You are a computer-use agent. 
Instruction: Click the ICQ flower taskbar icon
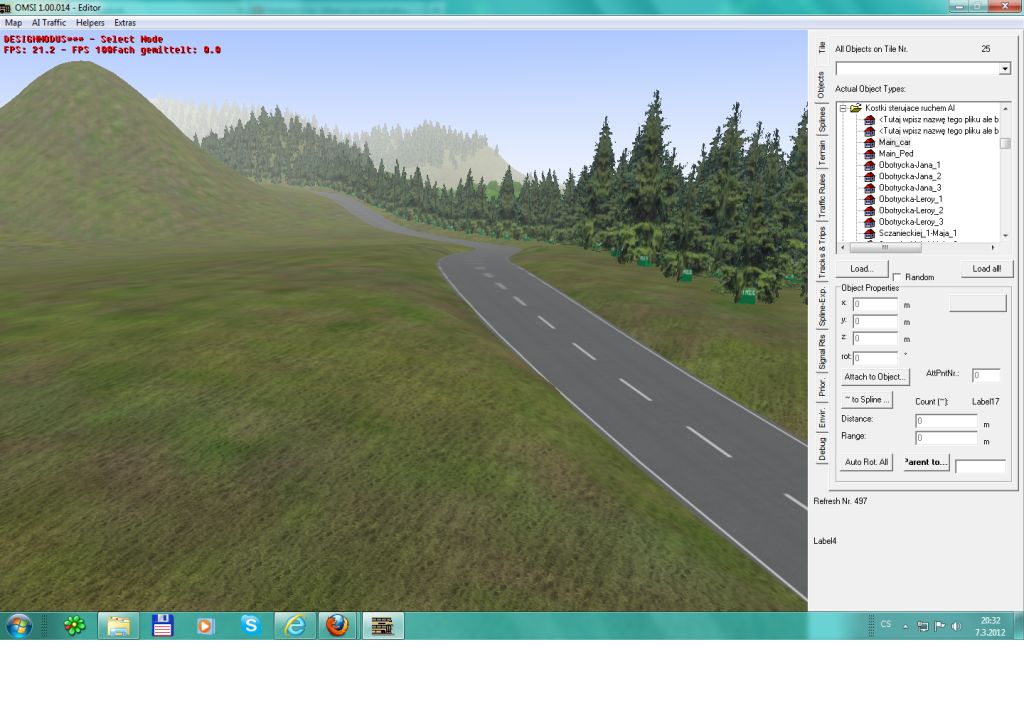[x=75, y=626]
